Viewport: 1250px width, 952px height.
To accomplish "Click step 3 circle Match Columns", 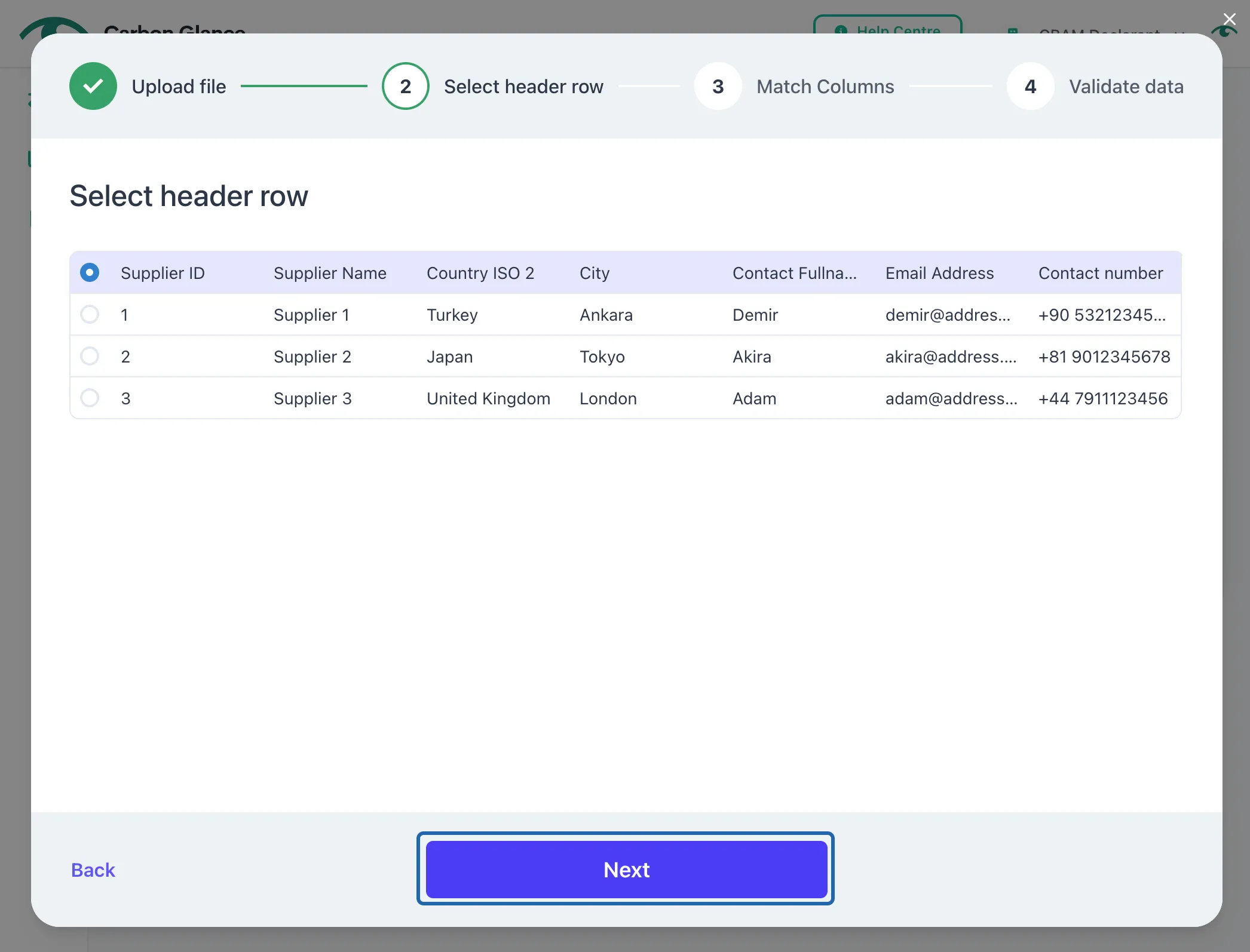I will click(x=718, y=87).
